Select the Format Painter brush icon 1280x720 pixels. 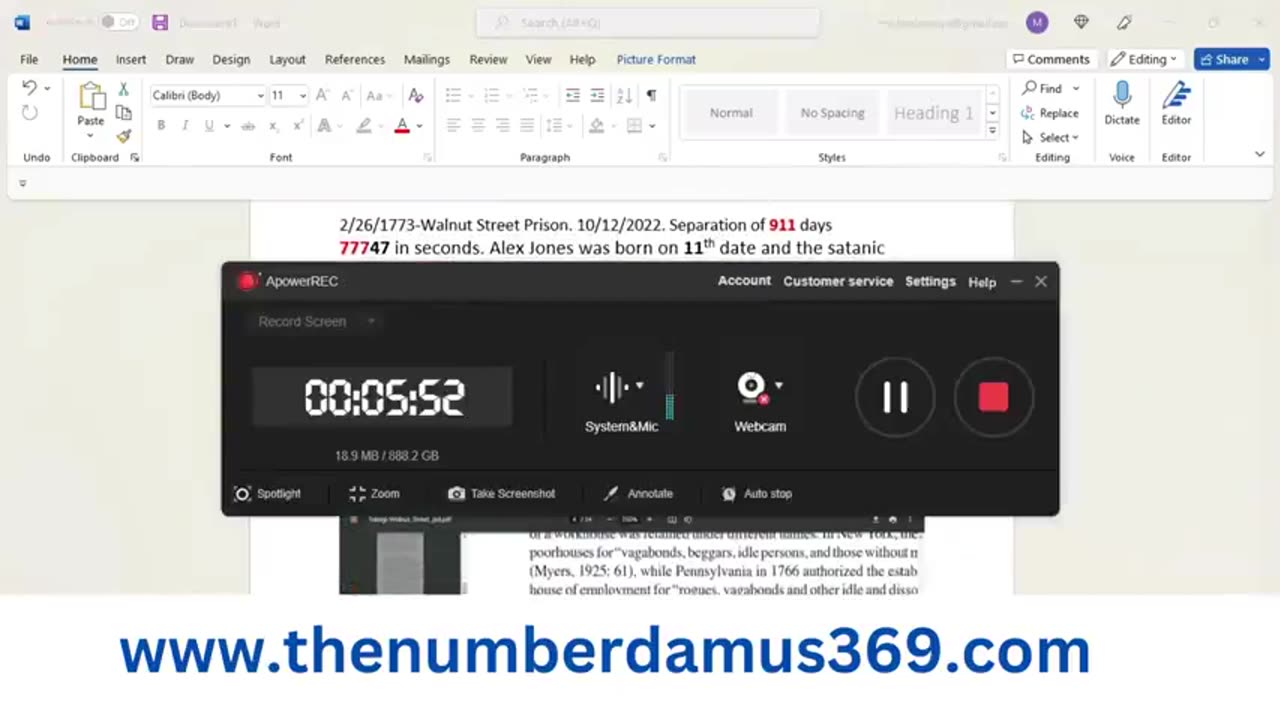[123, 136]
